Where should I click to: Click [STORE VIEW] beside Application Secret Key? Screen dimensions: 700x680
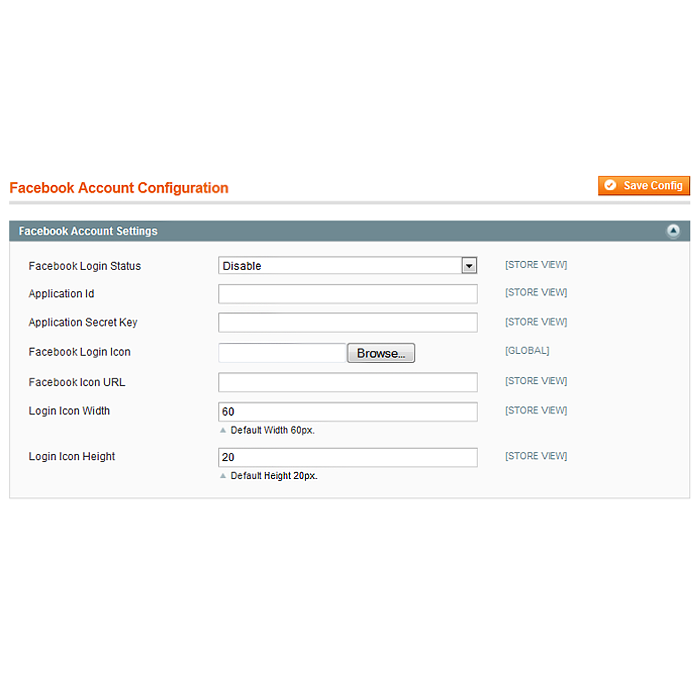point(536,322)
